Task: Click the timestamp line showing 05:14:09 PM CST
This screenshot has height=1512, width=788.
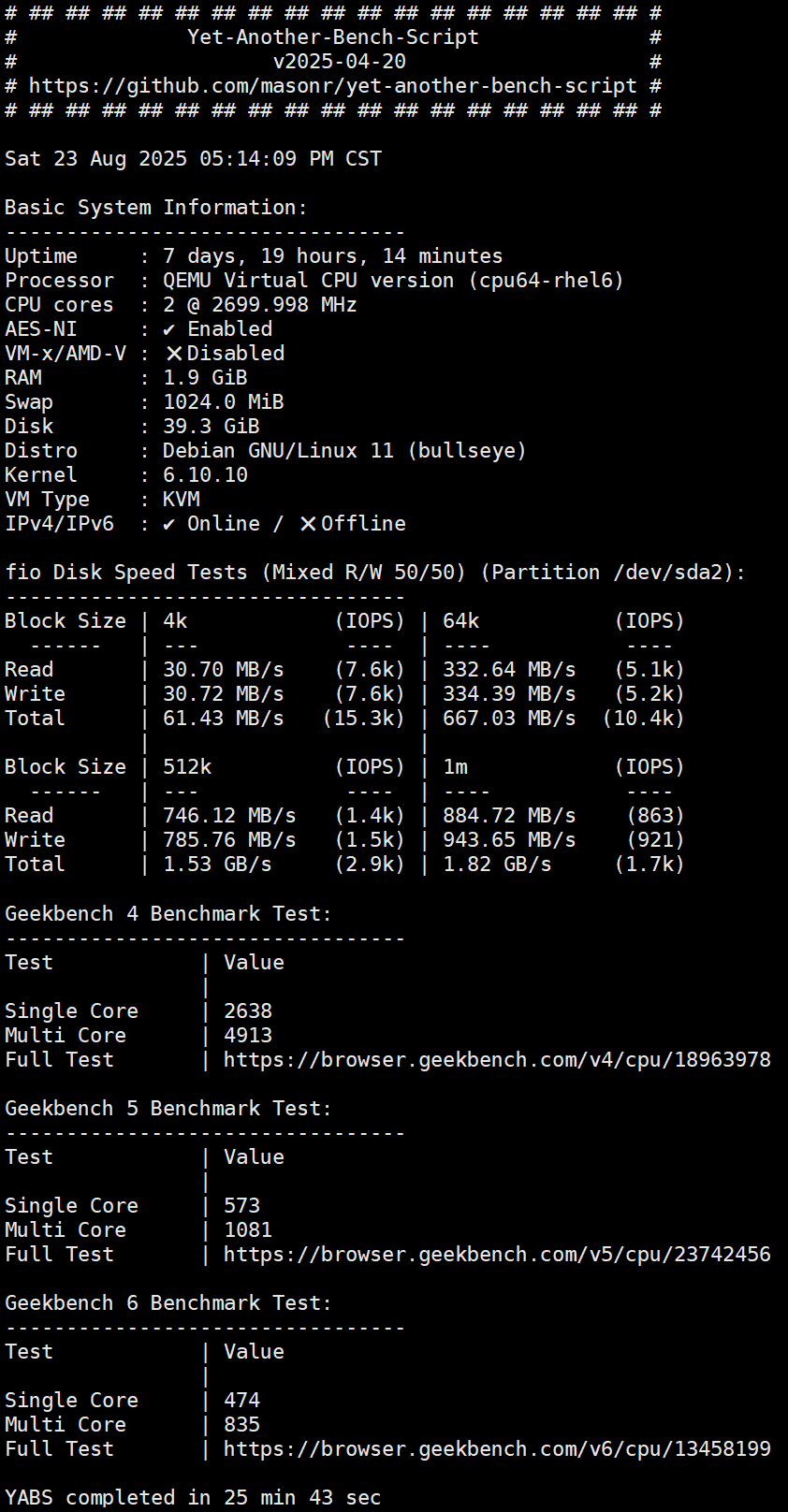Action: (x=193, y=159)
